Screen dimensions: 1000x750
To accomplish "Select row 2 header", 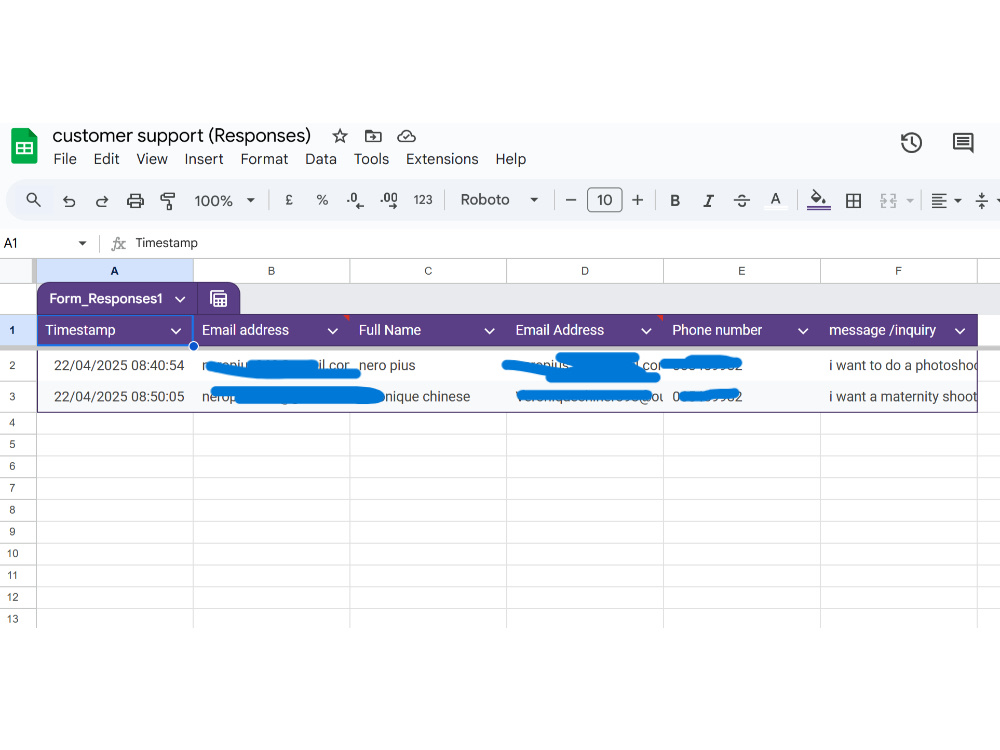I will tap(12, 365).
